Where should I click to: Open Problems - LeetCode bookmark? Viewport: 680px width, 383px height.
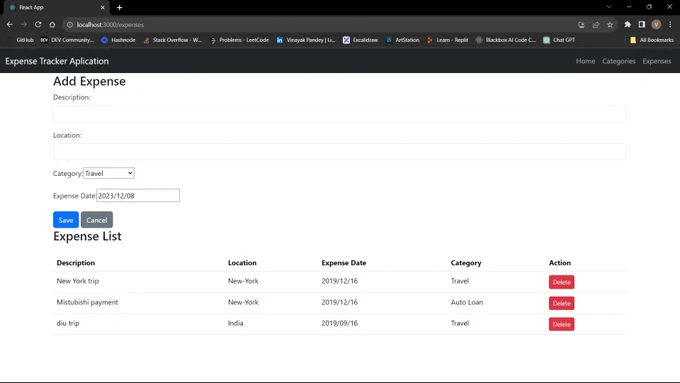(x=239, y=40)
